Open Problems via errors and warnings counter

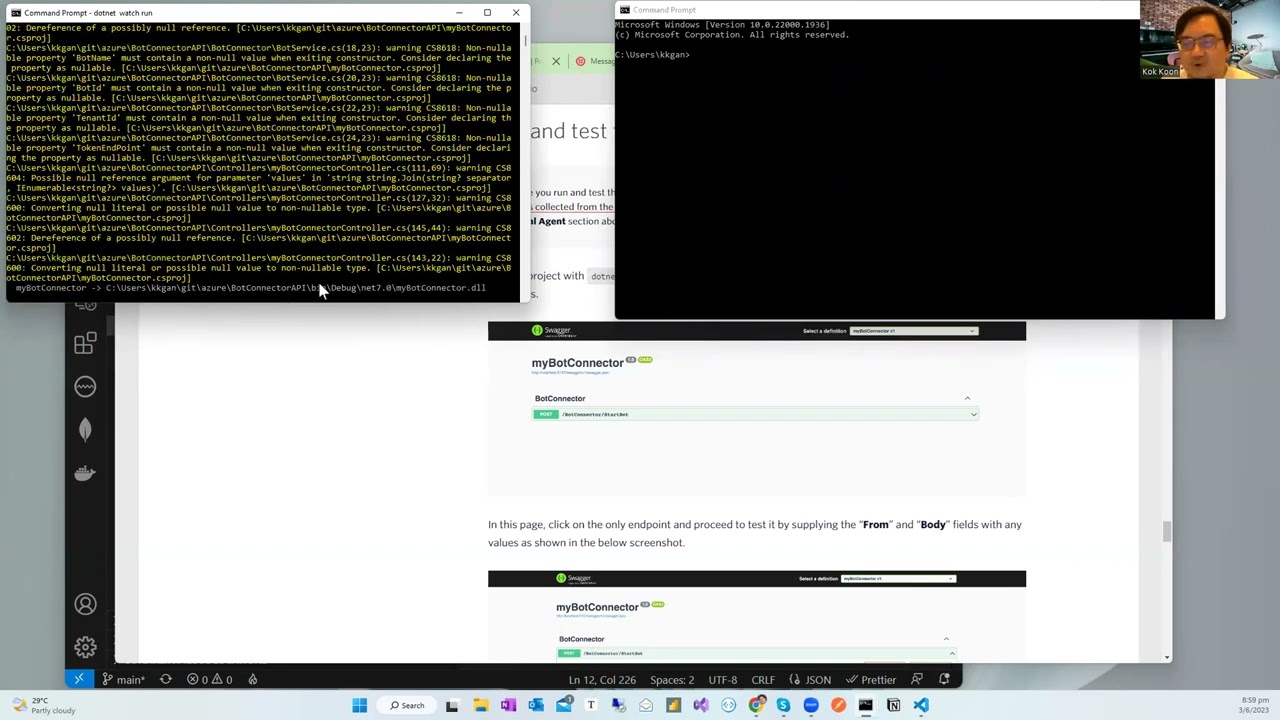[210, 679]
